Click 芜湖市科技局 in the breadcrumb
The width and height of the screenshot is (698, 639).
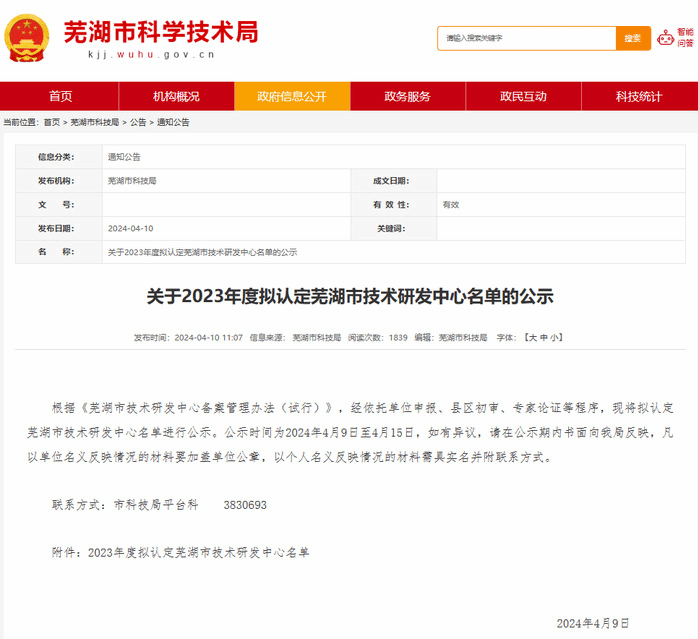(94, 122)
